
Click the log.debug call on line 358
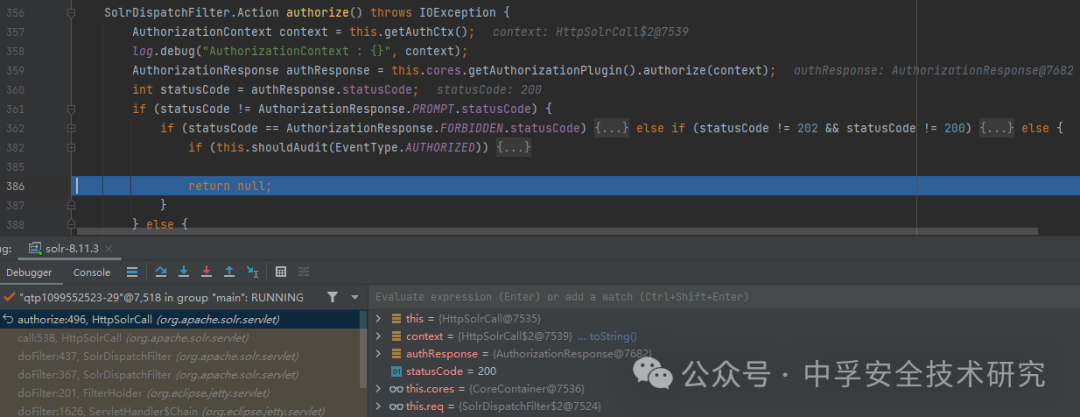click(300, 51)
